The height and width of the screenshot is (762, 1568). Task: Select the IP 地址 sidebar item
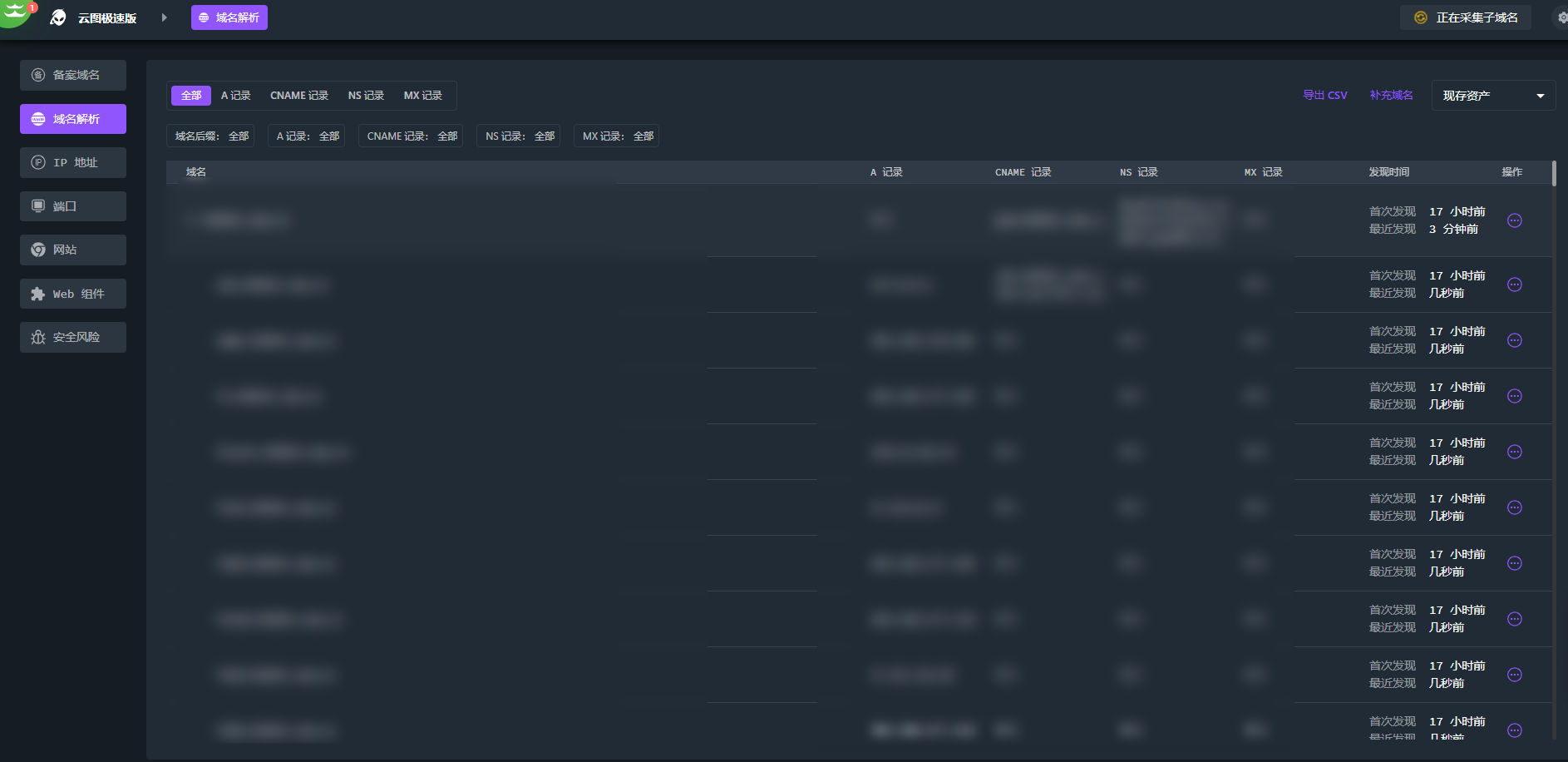pos(73,163)
